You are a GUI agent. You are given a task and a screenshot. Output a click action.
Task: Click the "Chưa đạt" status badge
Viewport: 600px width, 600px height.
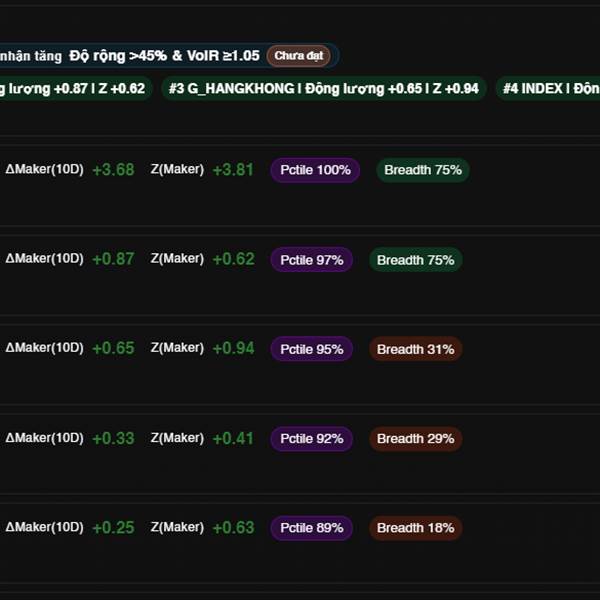298,56
